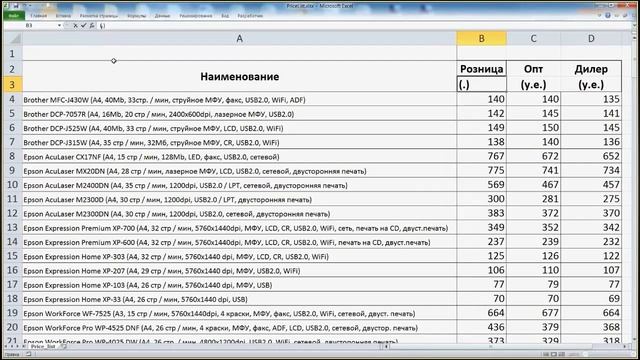Click cell C3 showing (у.е.)
This screenshot has width=640, height=360.
coord(533,84)
